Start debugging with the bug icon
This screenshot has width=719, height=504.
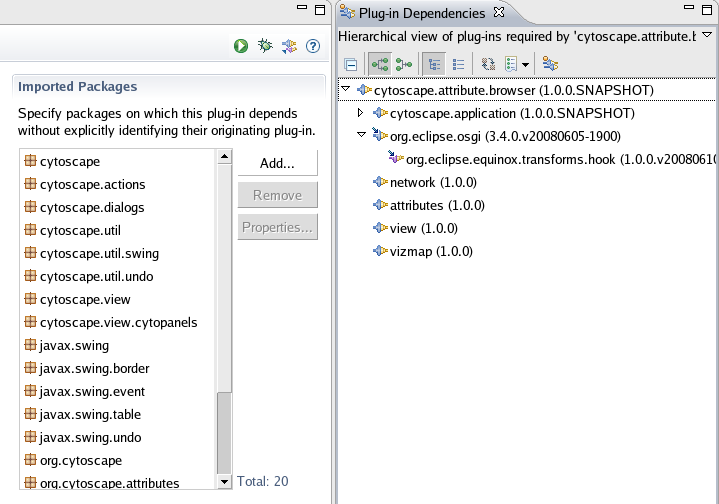(x=265, y=45)
